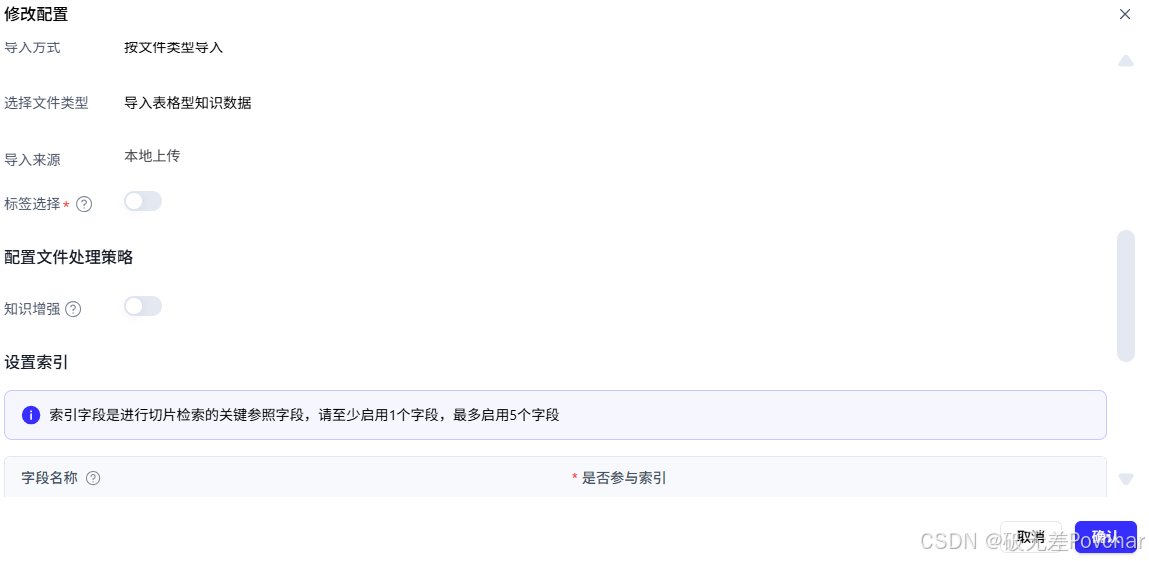
Task: Confirm changes with the 确认 button
Action: [1105, 537]
